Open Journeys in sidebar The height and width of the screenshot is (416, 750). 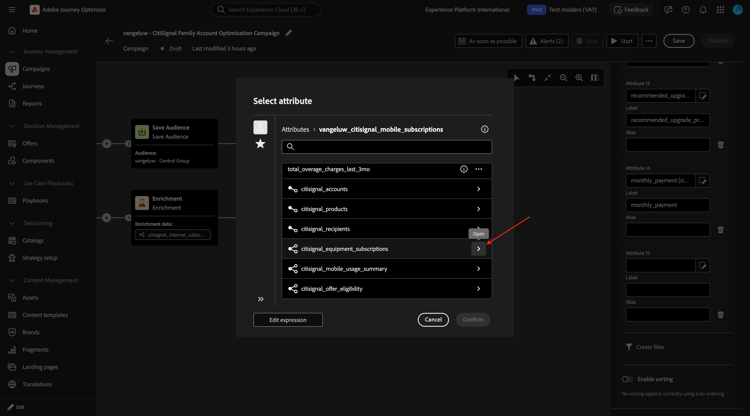pyautogui.click(x=33, y=86)
